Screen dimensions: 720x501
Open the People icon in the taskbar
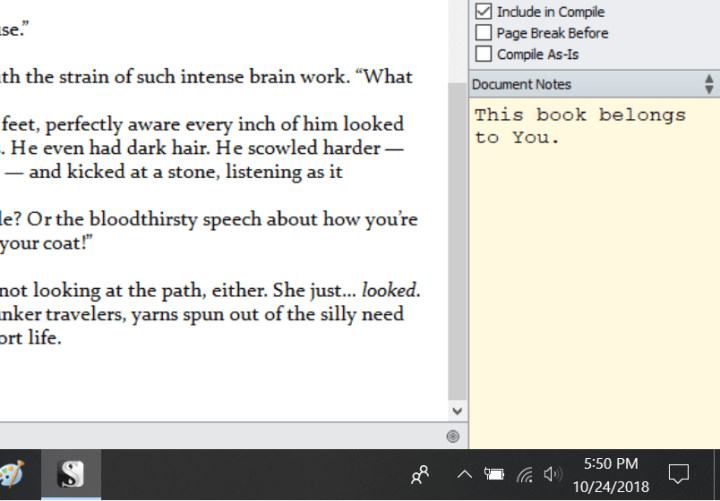click(x=420, y=475)
